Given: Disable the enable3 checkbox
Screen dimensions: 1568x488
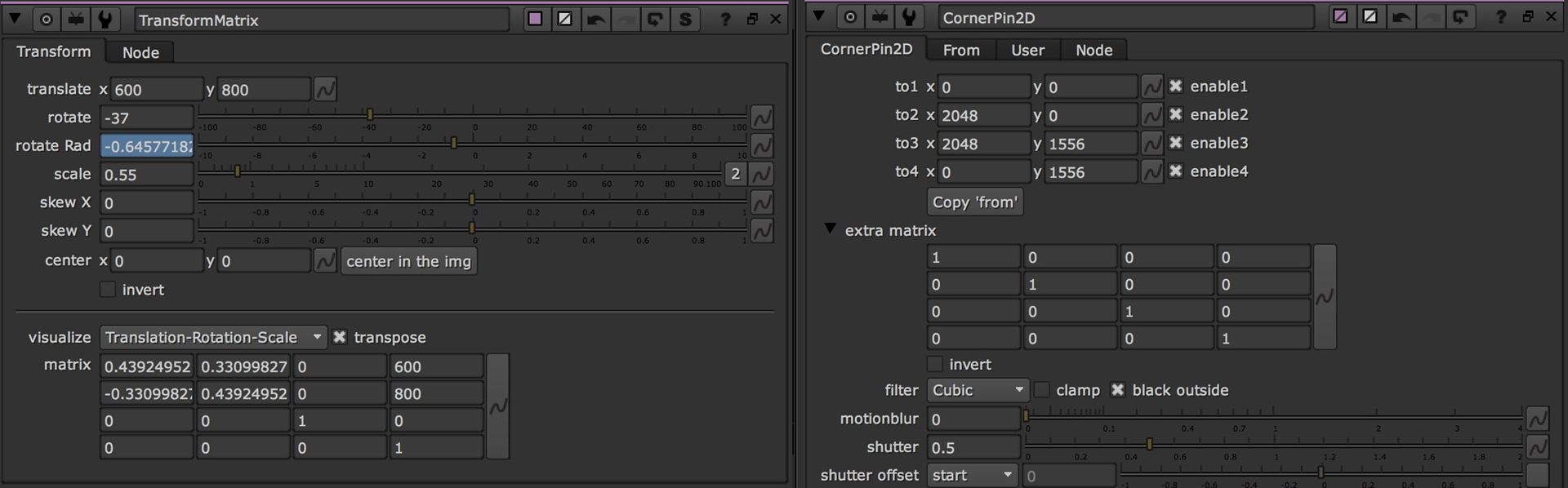Looking at the screenshot, I should pyautogui.click(x=1176, y=143).
